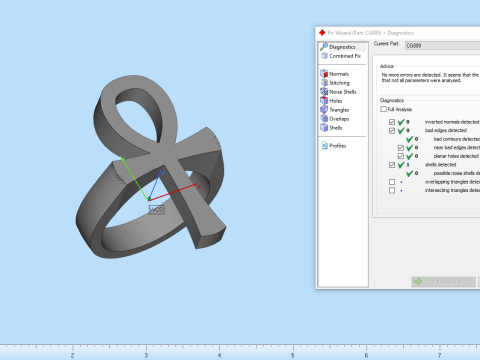Enable intersecting triangles detected checkbox
Viewport: 480px width, 360px height.
[x=392, y=190]
